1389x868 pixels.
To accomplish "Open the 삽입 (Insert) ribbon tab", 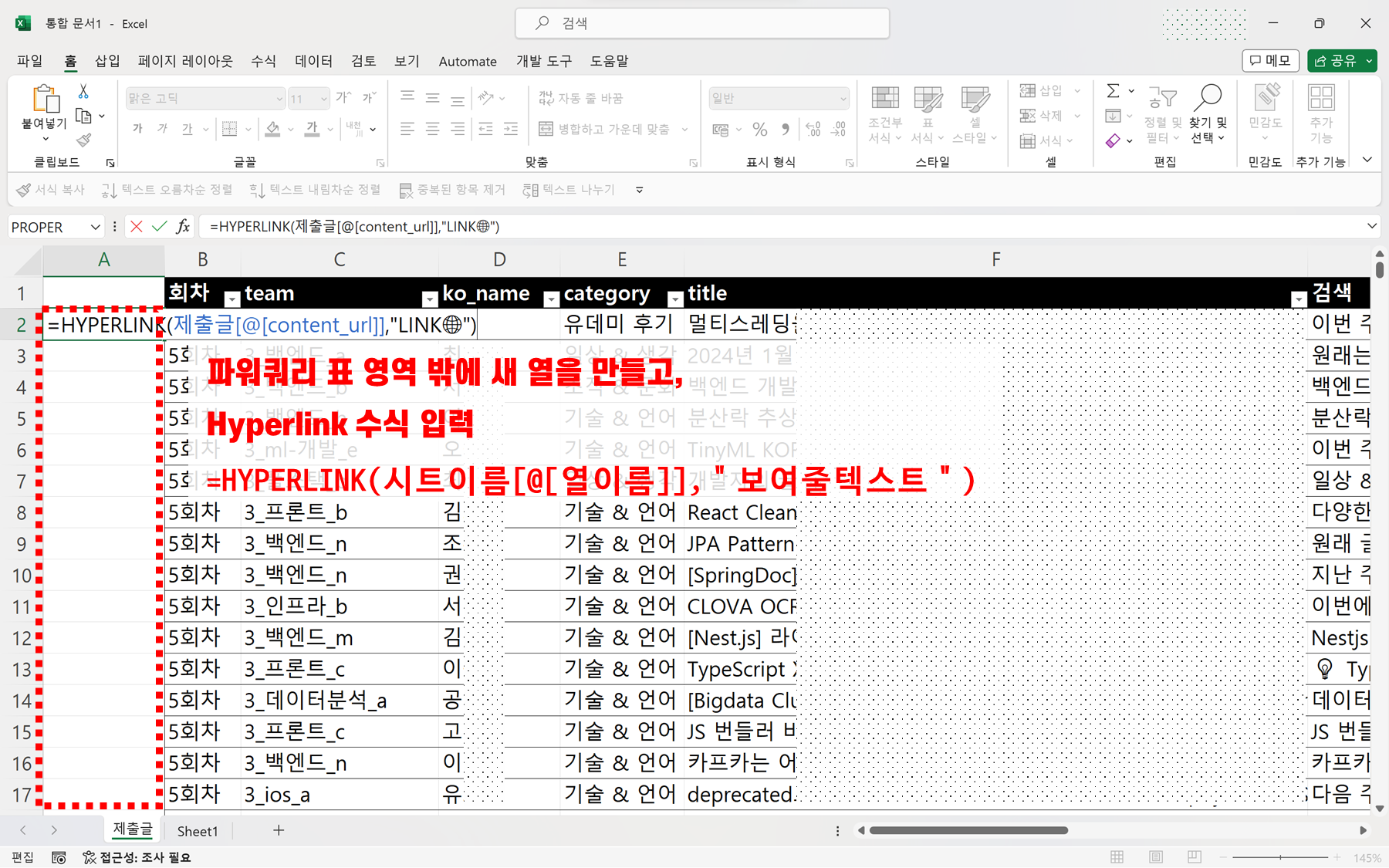I will pyautogui.click(x=107, y=61).
